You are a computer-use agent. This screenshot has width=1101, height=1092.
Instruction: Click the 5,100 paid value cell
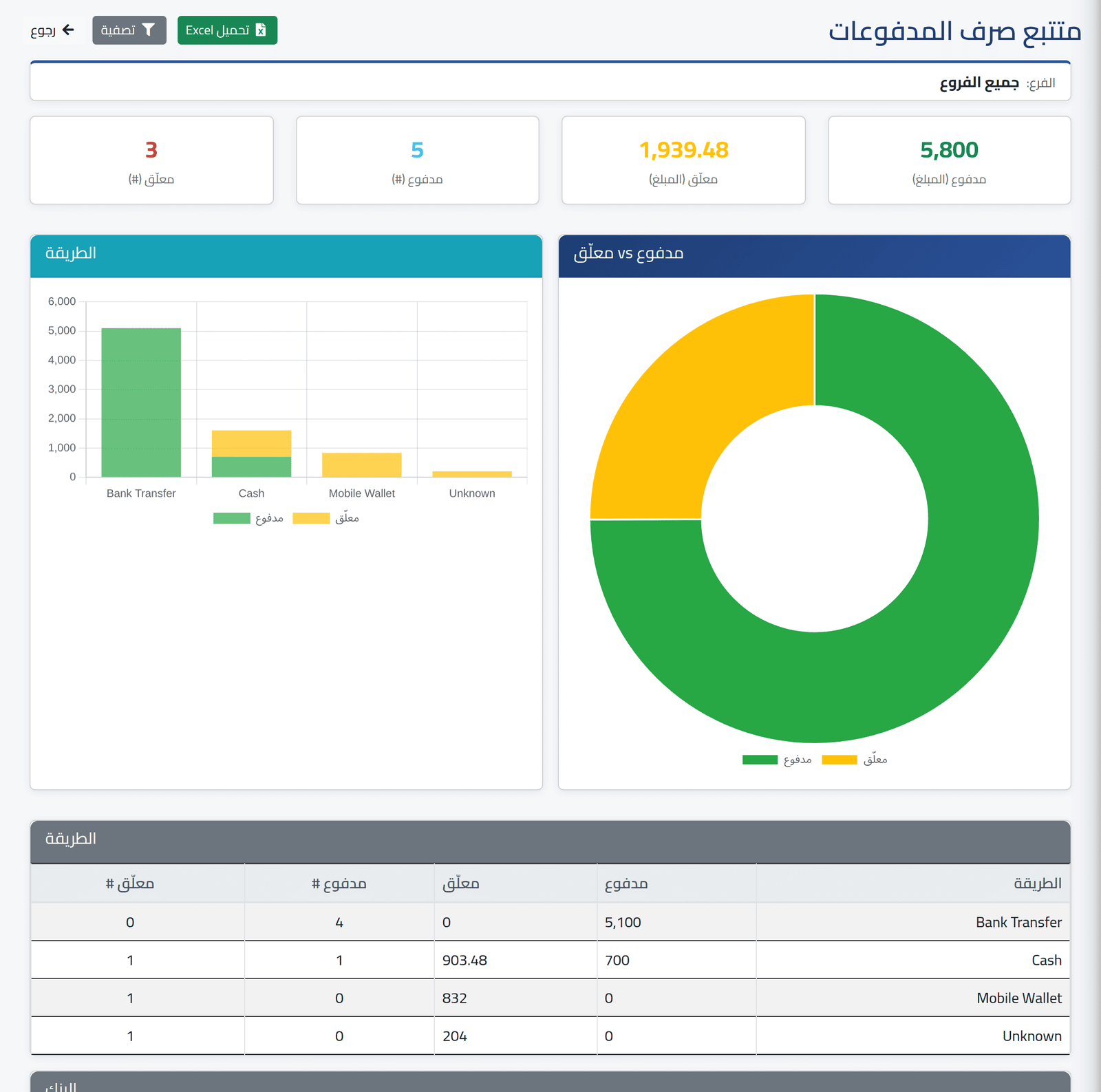(x=676, y=922)
